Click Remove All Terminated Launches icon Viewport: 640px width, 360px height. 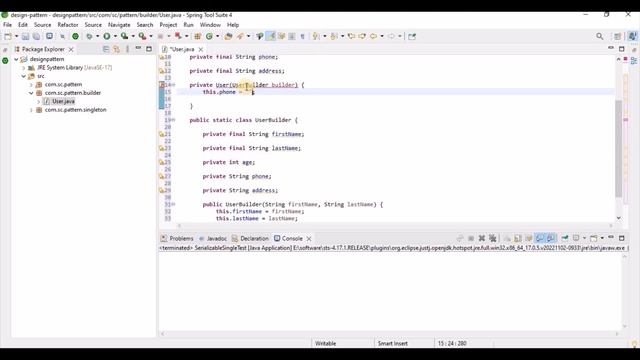click(493, 238)
